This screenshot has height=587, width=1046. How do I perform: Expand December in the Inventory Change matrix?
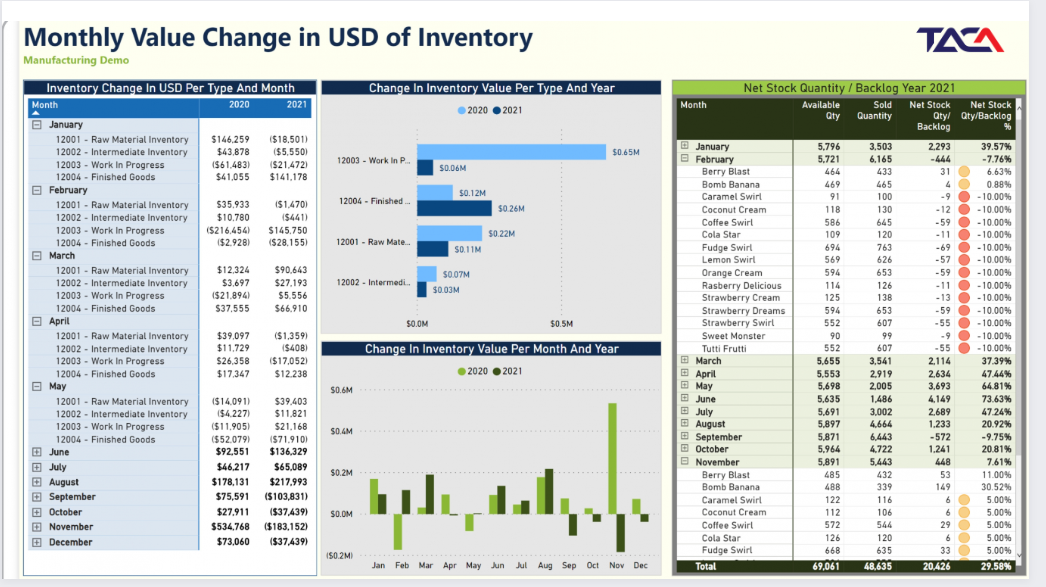(37, 542)
